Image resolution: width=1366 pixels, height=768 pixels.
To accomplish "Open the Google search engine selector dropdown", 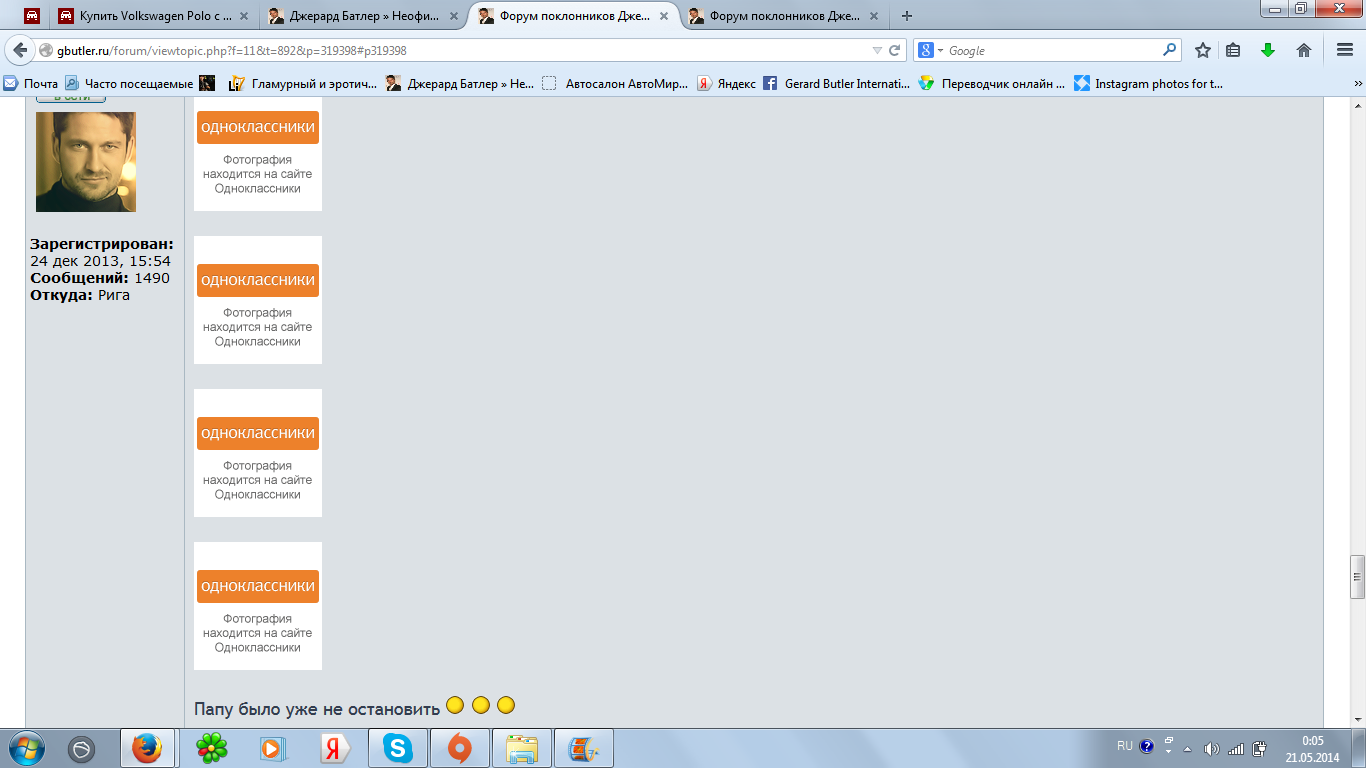I will pyautogui.click(x=931, y=50).
